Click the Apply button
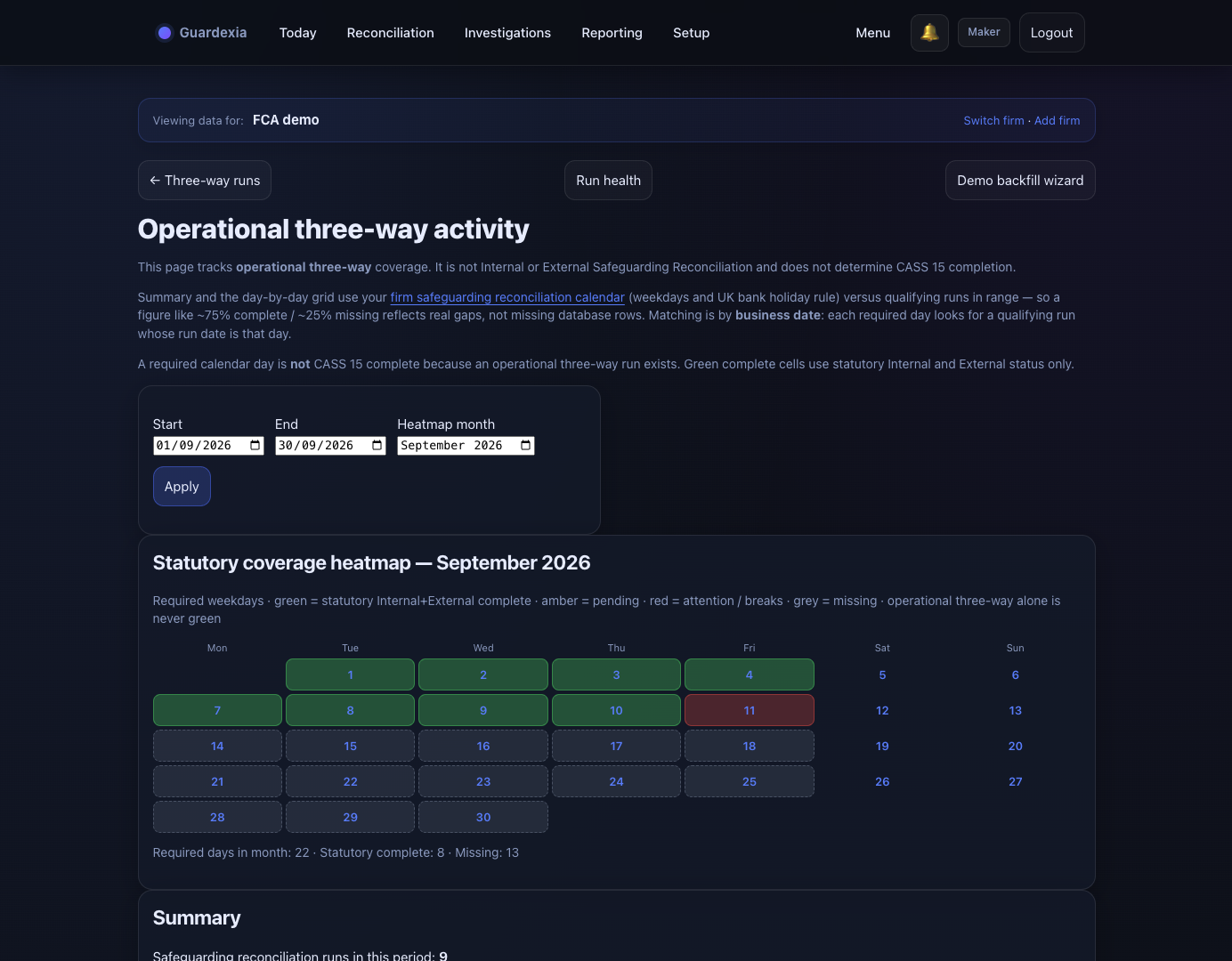 [x=182, y=487]
